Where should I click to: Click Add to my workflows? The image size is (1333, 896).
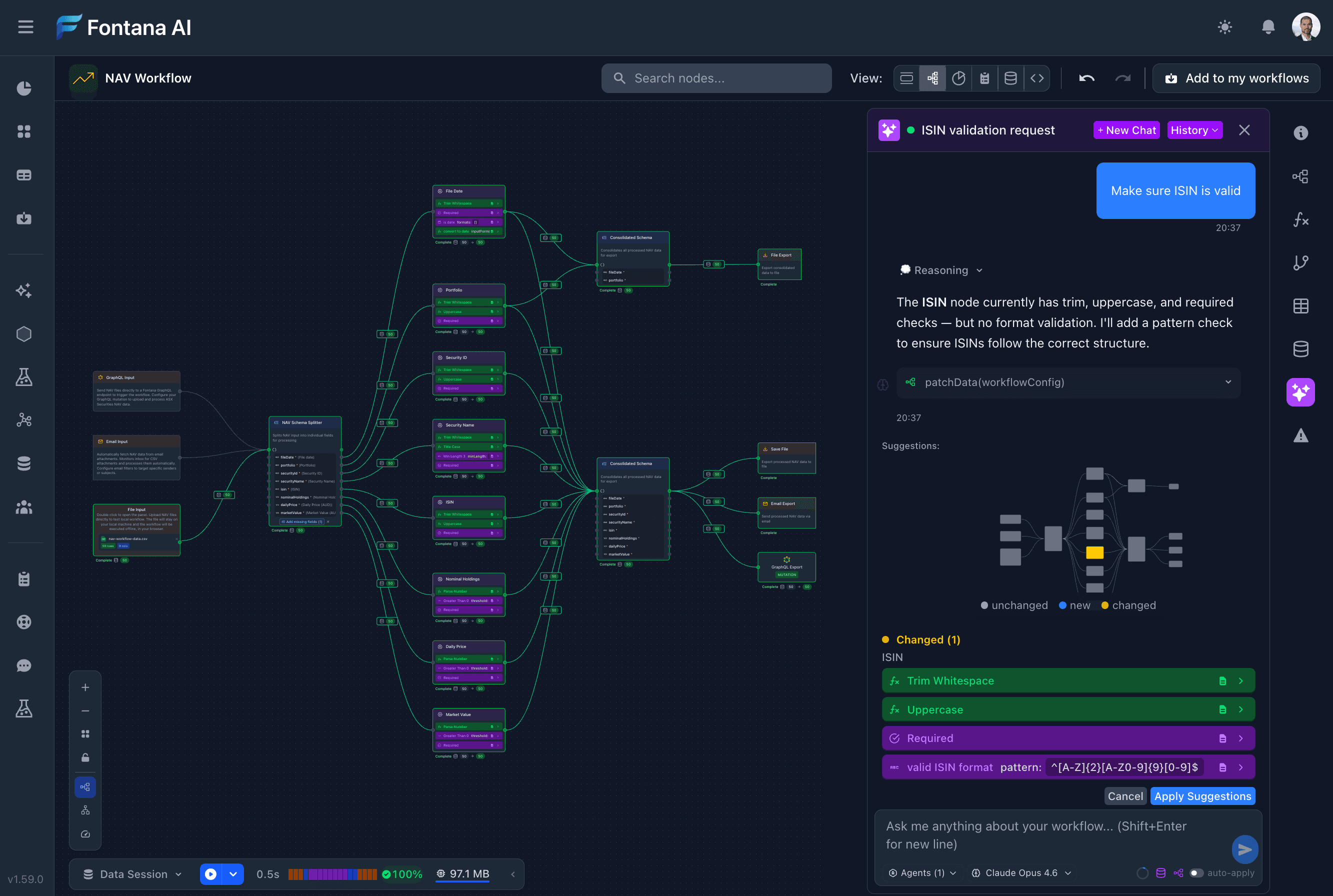click(1236, 78)
